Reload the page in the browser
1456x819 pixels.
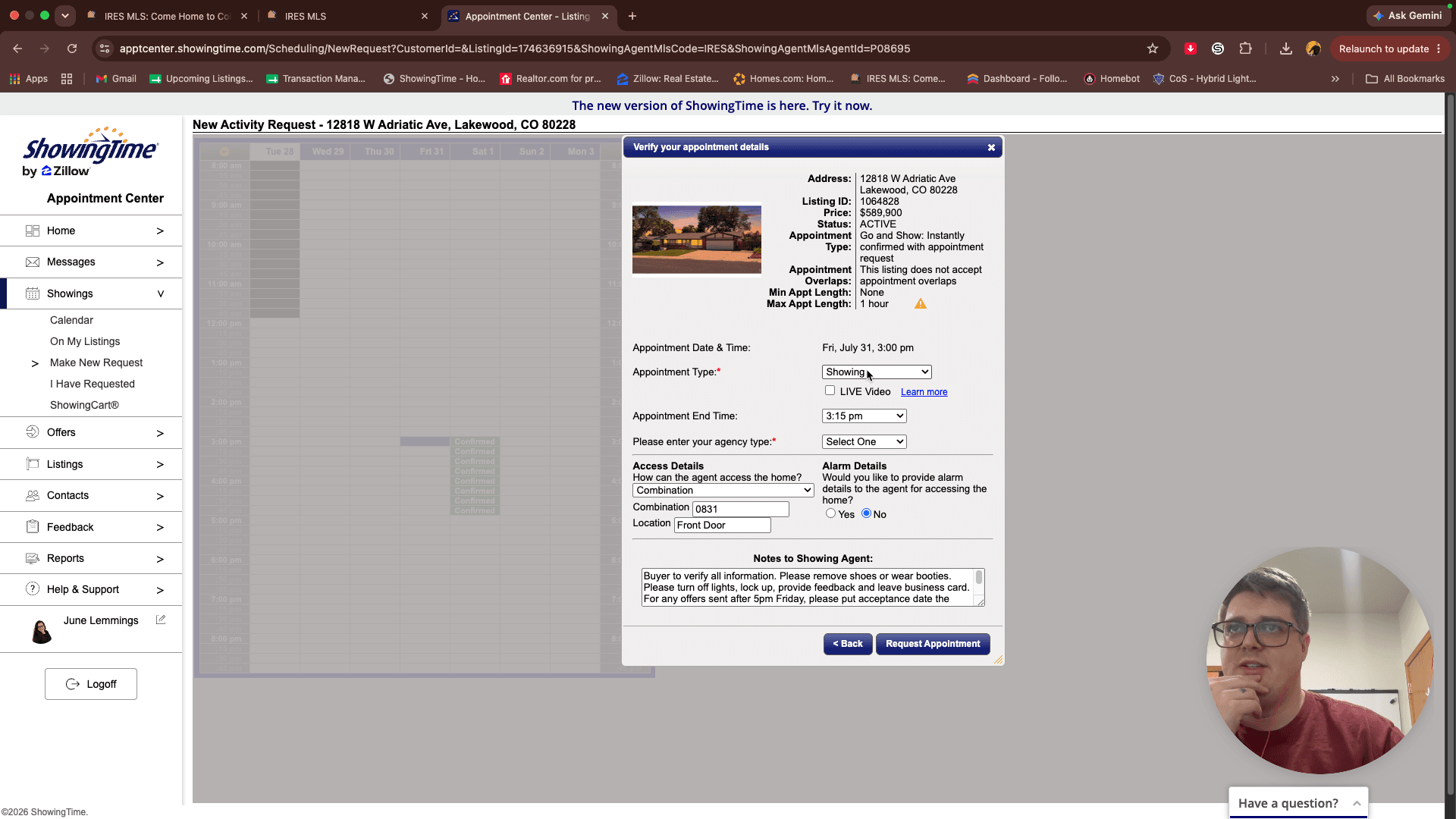(x=72, y=49)
